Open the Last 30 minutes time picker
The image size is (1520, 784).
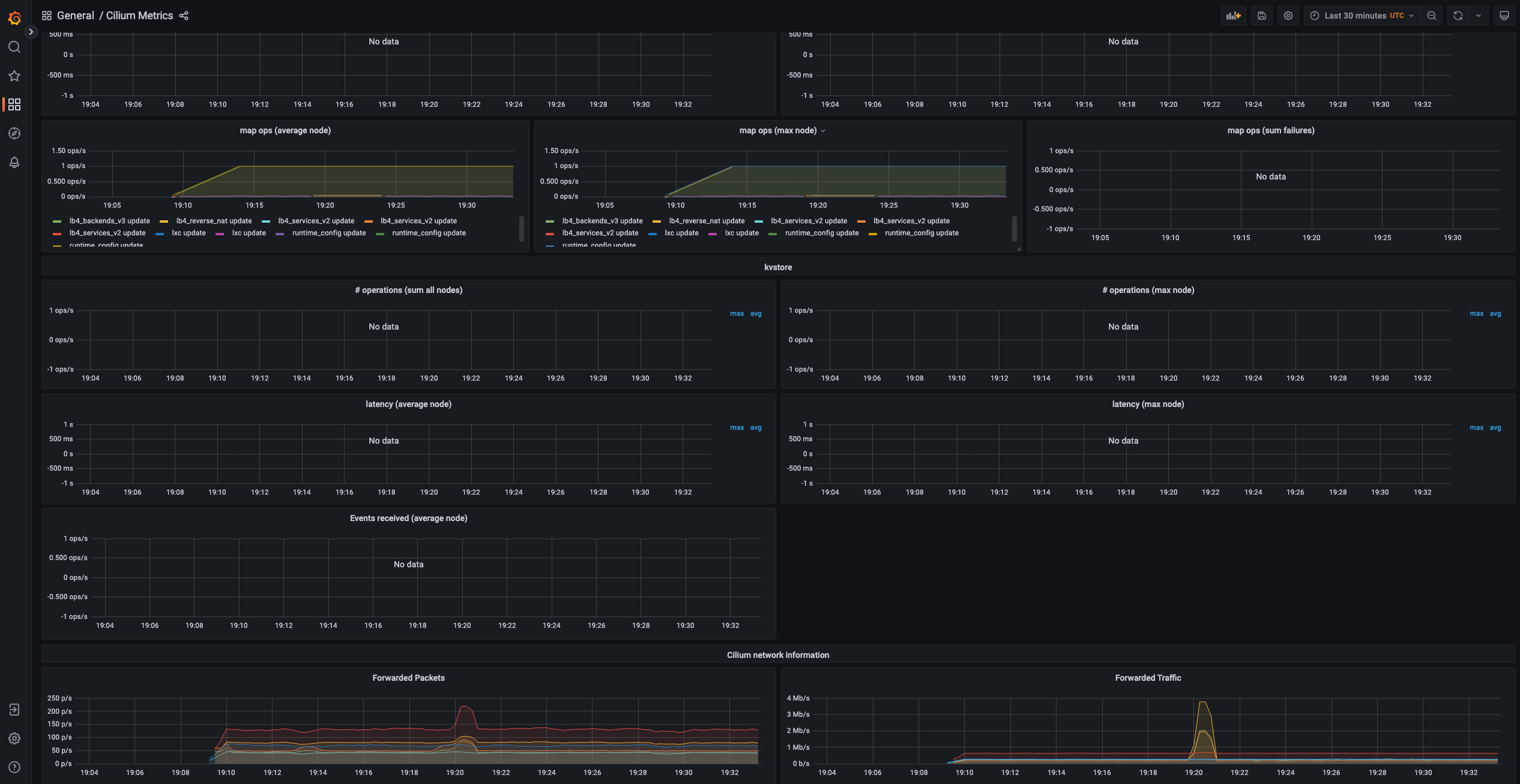(1362, 16)
